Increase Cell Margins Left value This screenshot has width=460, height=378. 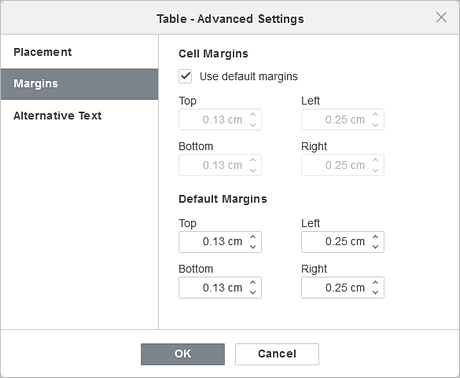pyautogui.click(x=375, y=114)
